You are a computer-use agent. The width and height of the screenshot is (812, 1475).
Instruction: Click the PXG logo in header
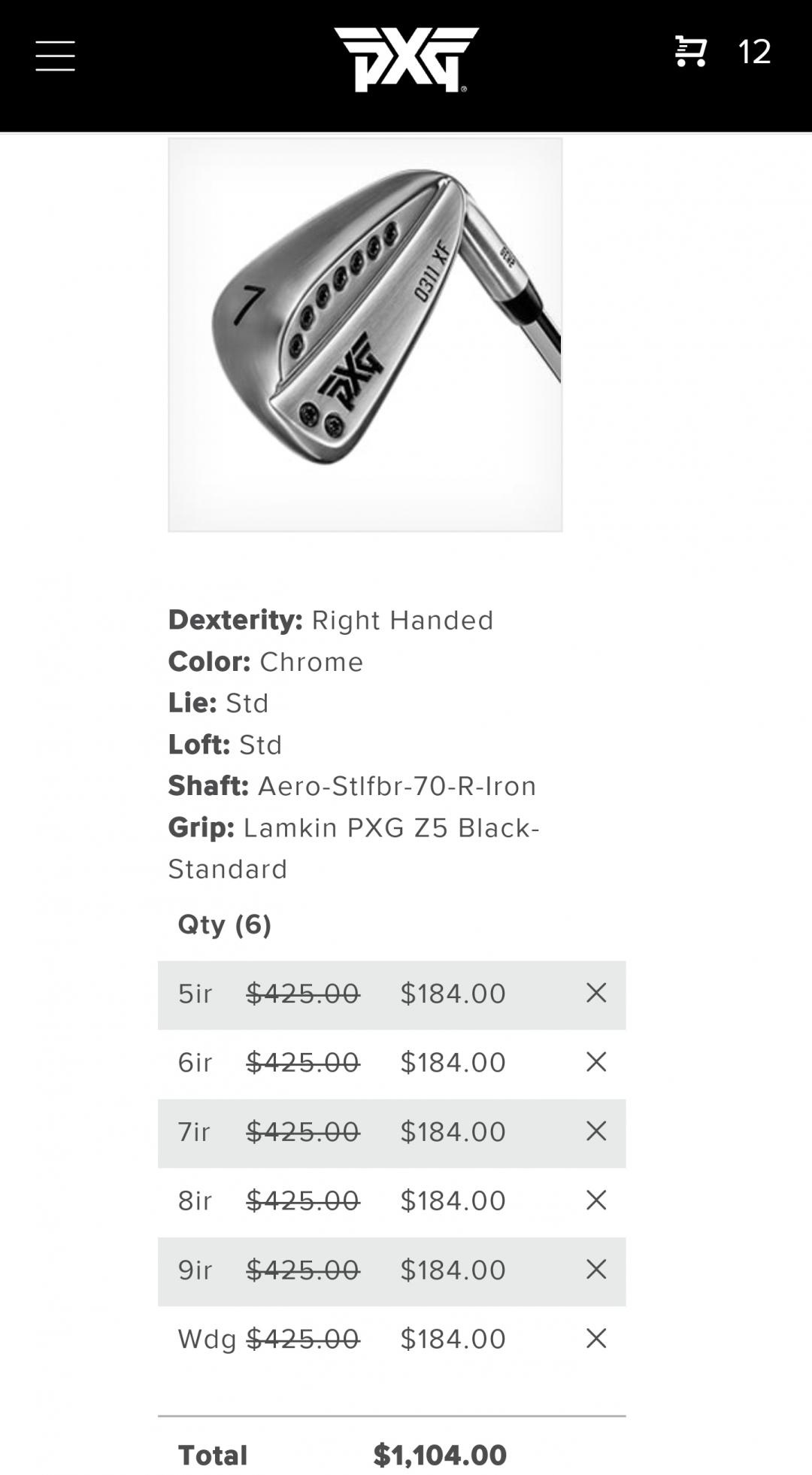tap(406, 59)
